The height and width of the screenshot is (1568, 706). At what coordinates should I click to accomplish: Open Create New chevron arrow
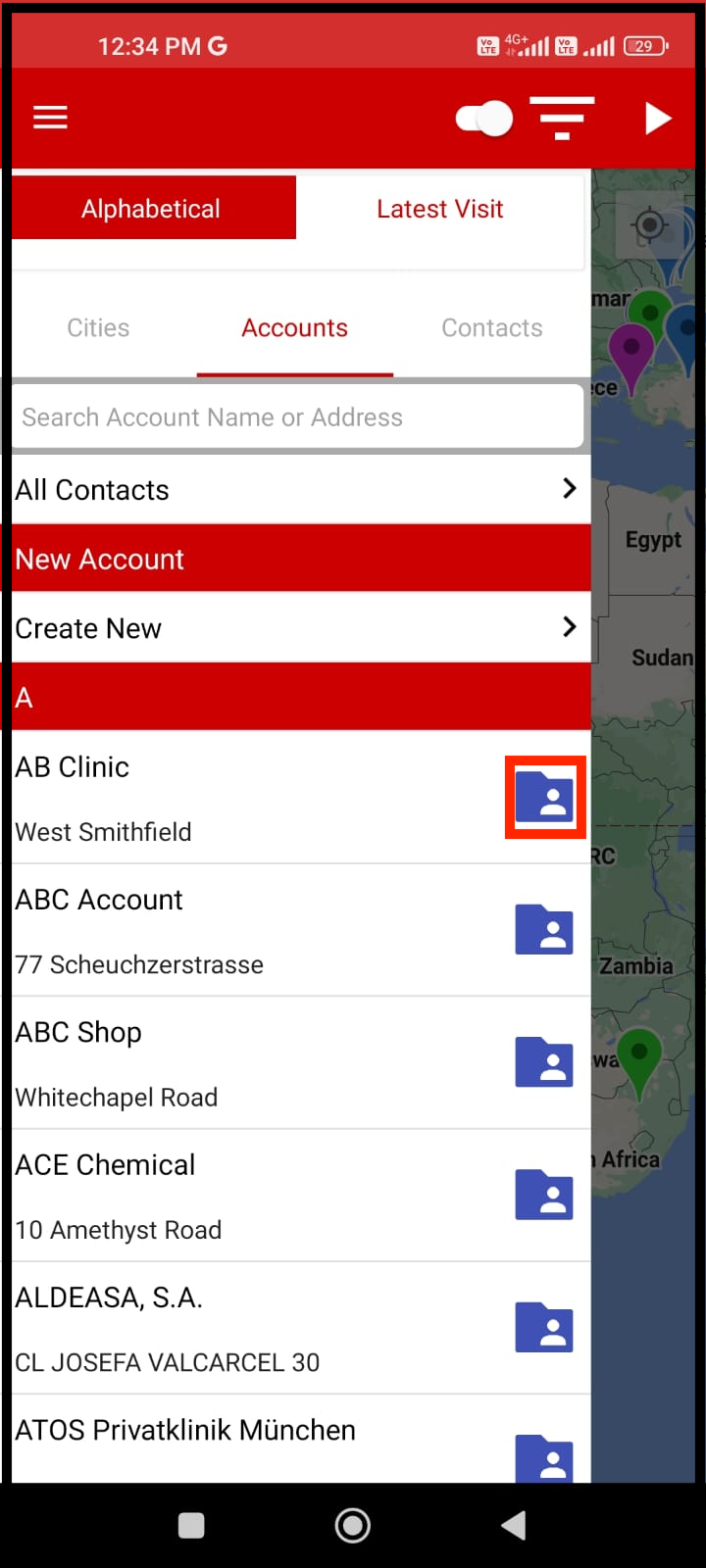(569, 627)
